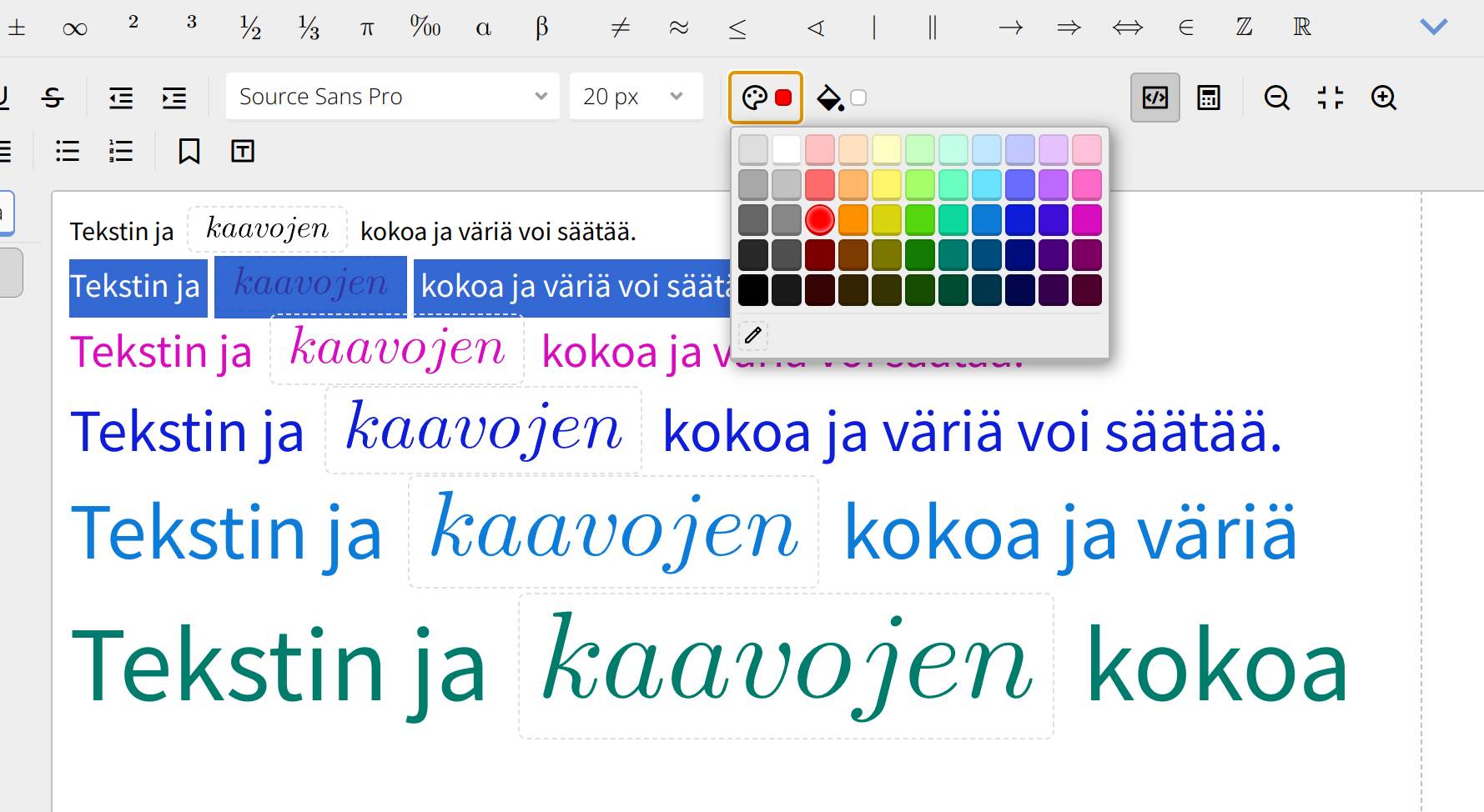
Task: Insert the double right arrow (implies) symbol
Action: pyautogui.click(x=1069, y=28)
